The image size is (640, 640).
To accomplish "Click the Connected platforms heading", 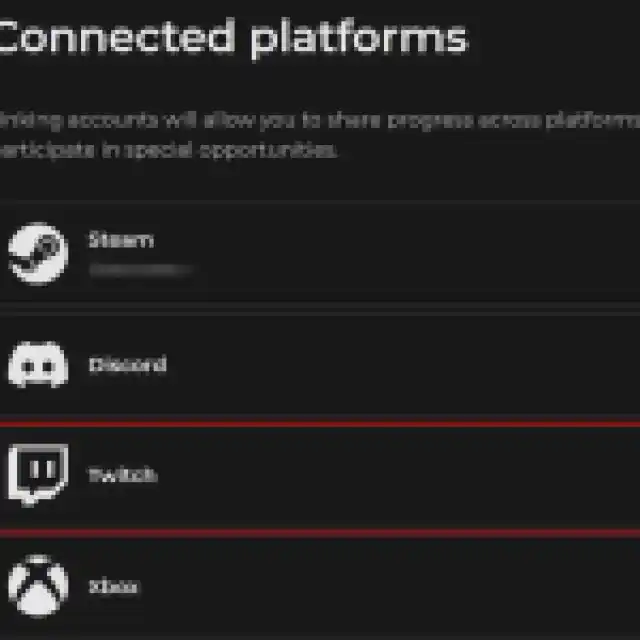I will pyautogui.click(x=232, y=38).
